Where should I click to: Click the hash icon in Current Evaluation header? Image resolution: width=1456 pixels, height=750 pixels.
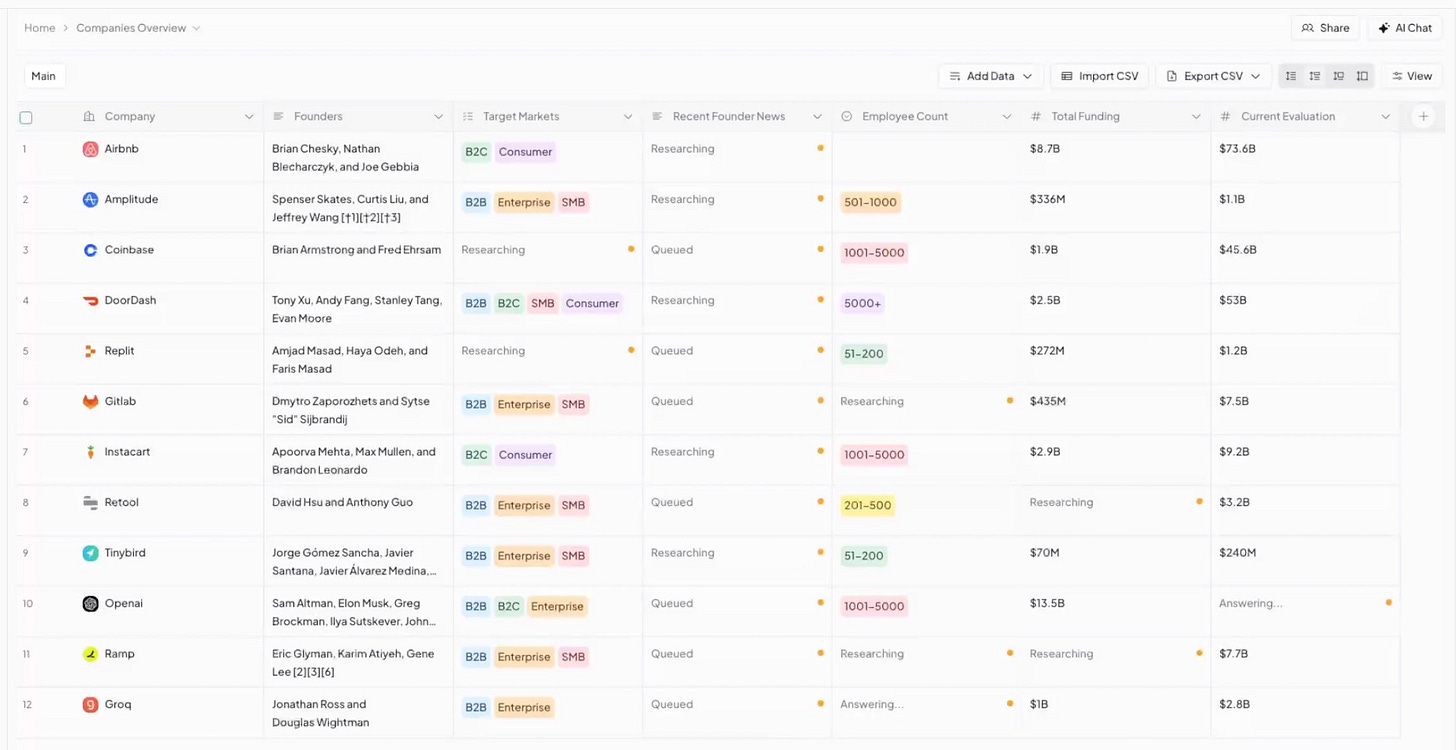[1226, 117]
